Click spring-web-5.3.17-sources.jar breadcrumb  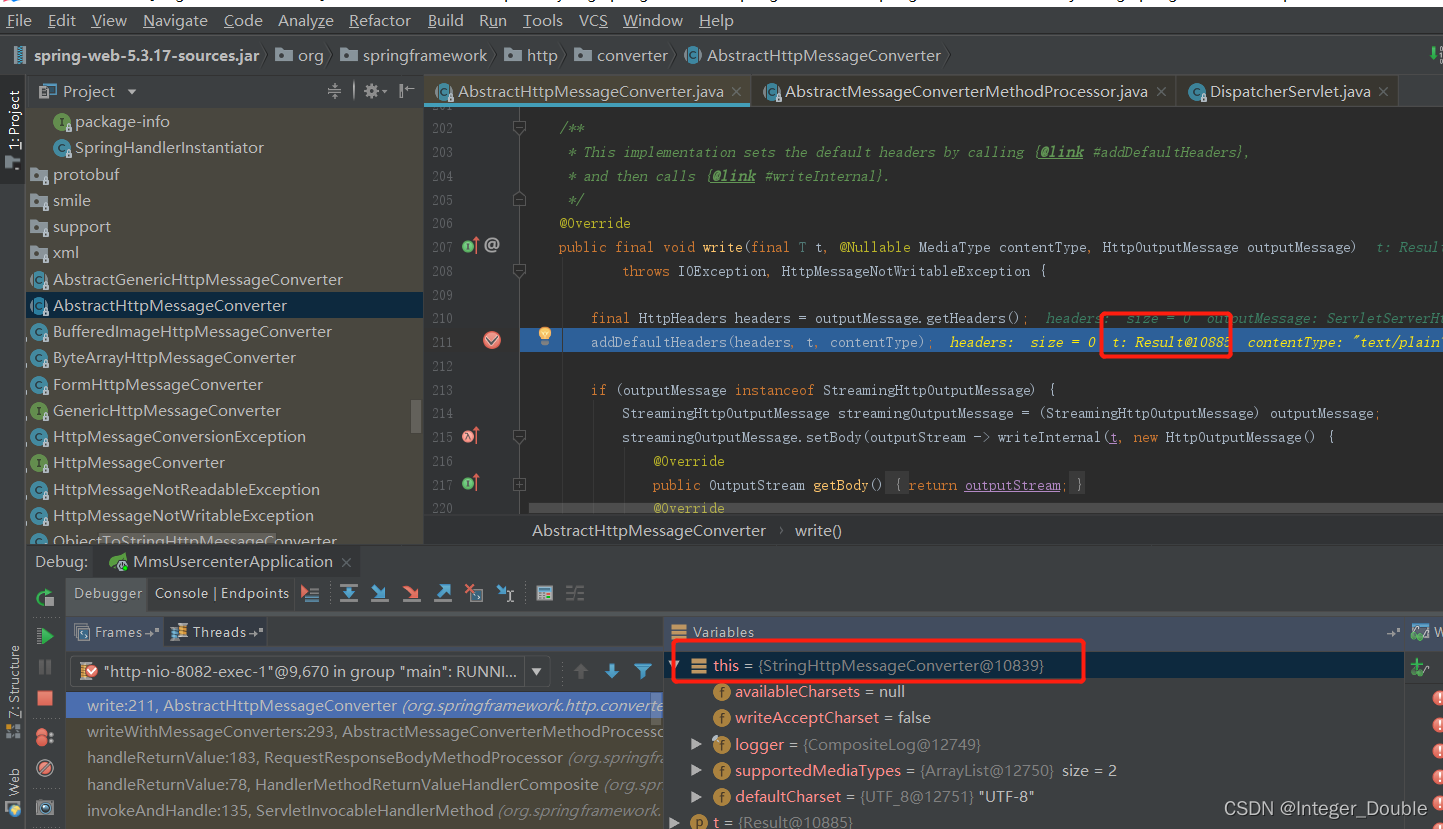tap(136, 56)
